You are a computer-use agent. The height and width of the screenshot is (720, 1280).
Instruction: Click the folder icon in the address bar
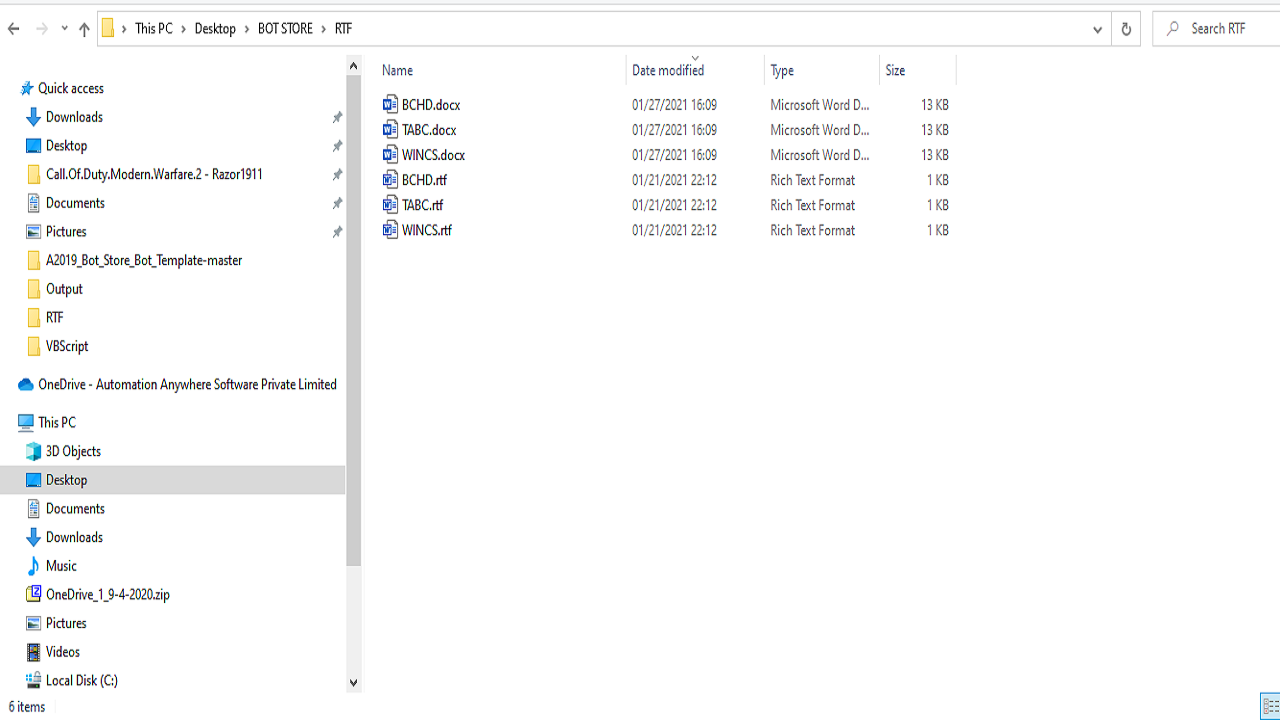pyautogui.click(x=108, y=29)
